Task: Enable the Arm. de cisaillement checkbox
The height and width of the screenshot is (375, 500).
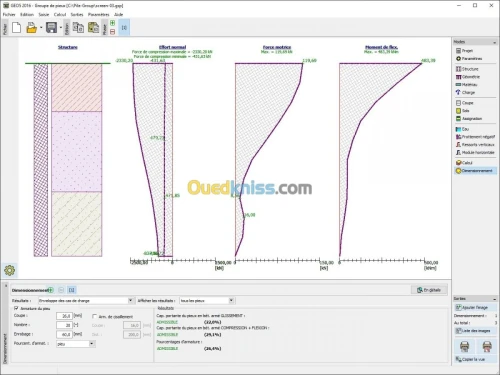Action: pyautogui.click(x=95, y=316)
